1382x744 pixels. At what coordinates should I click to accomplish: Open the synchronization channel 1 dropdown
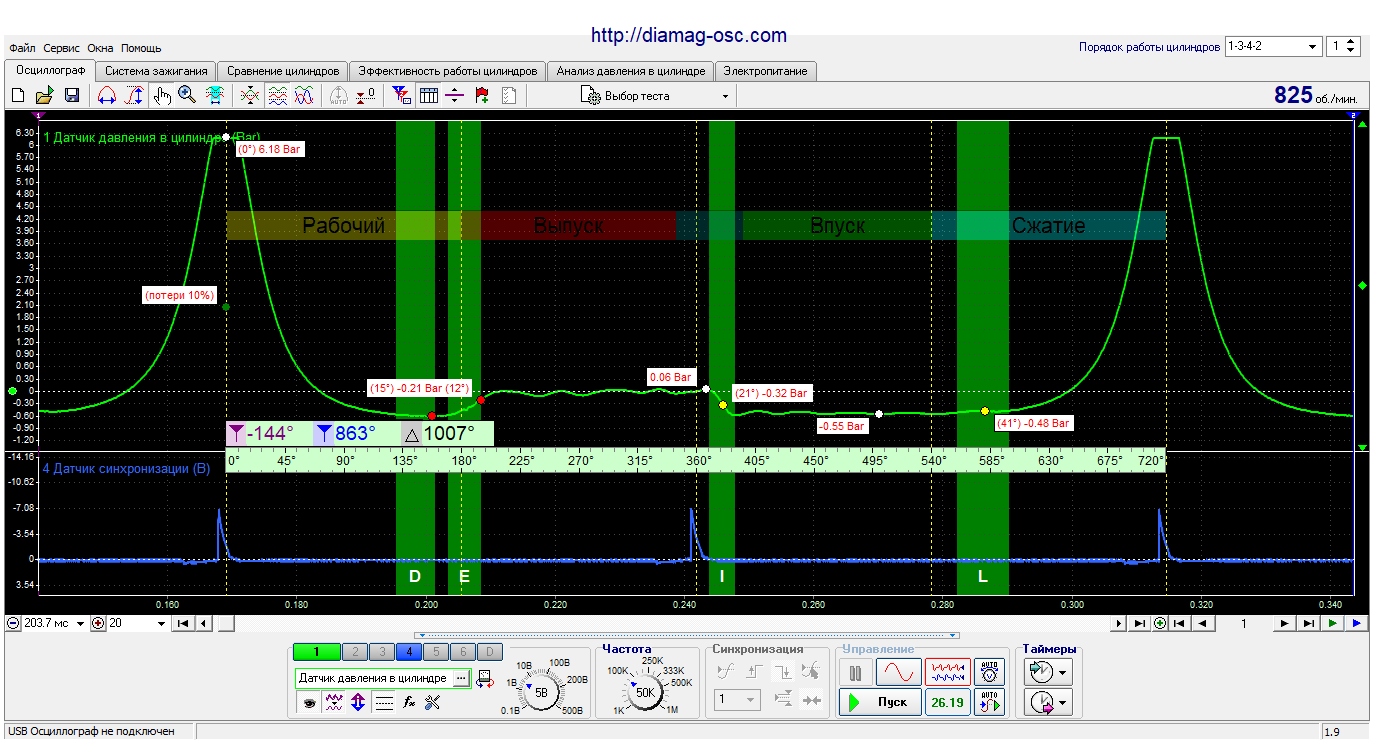[737, 700]
